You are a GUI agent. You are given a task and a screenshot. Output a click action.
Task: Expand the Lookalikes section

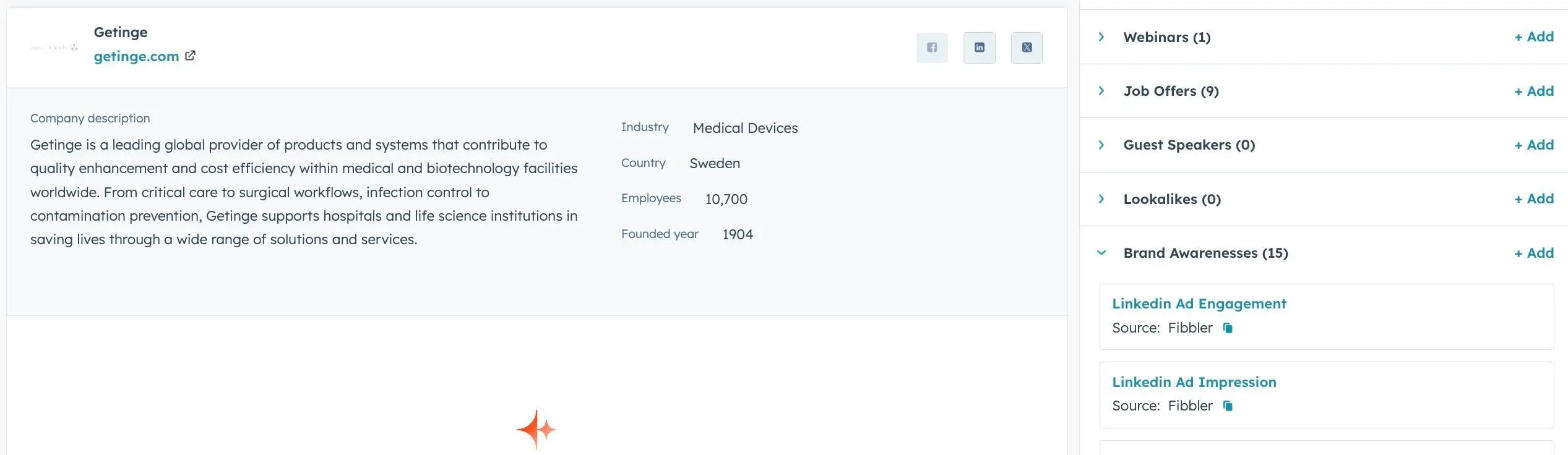click(1101, 199)
